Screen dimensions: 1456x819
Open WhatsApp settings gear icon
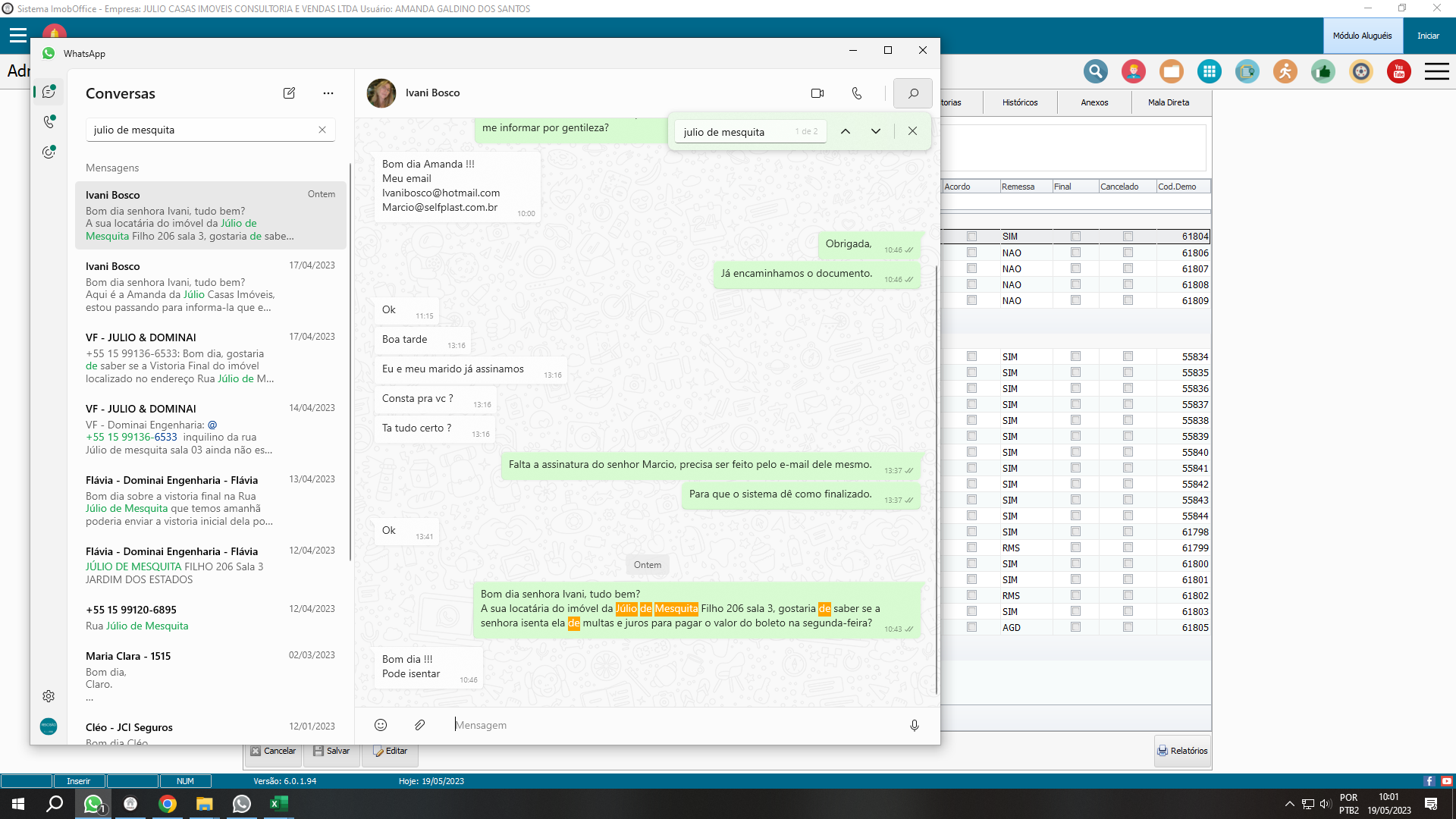[49, 696]
